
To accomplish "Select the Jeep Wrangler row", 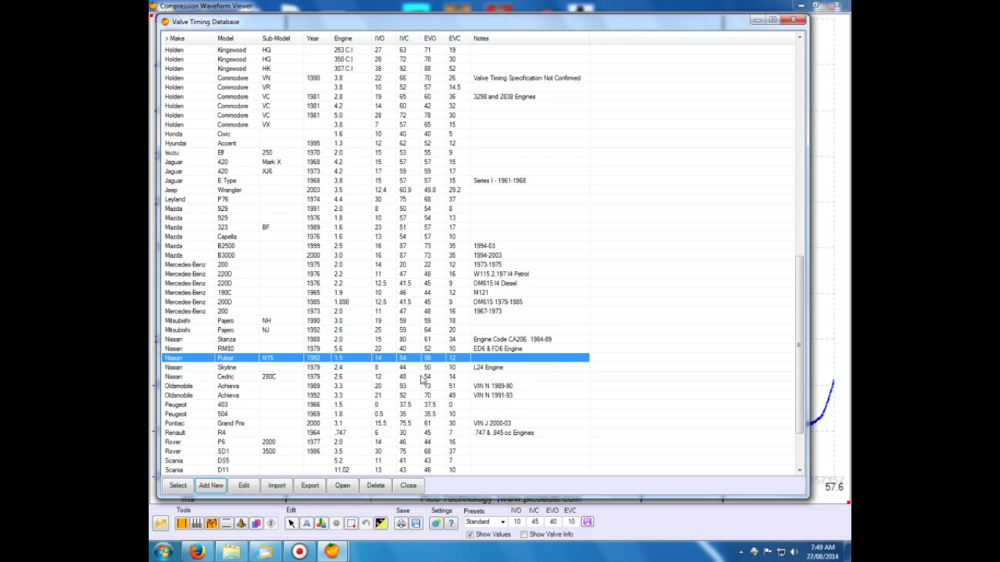I will [x=376, y=190].
